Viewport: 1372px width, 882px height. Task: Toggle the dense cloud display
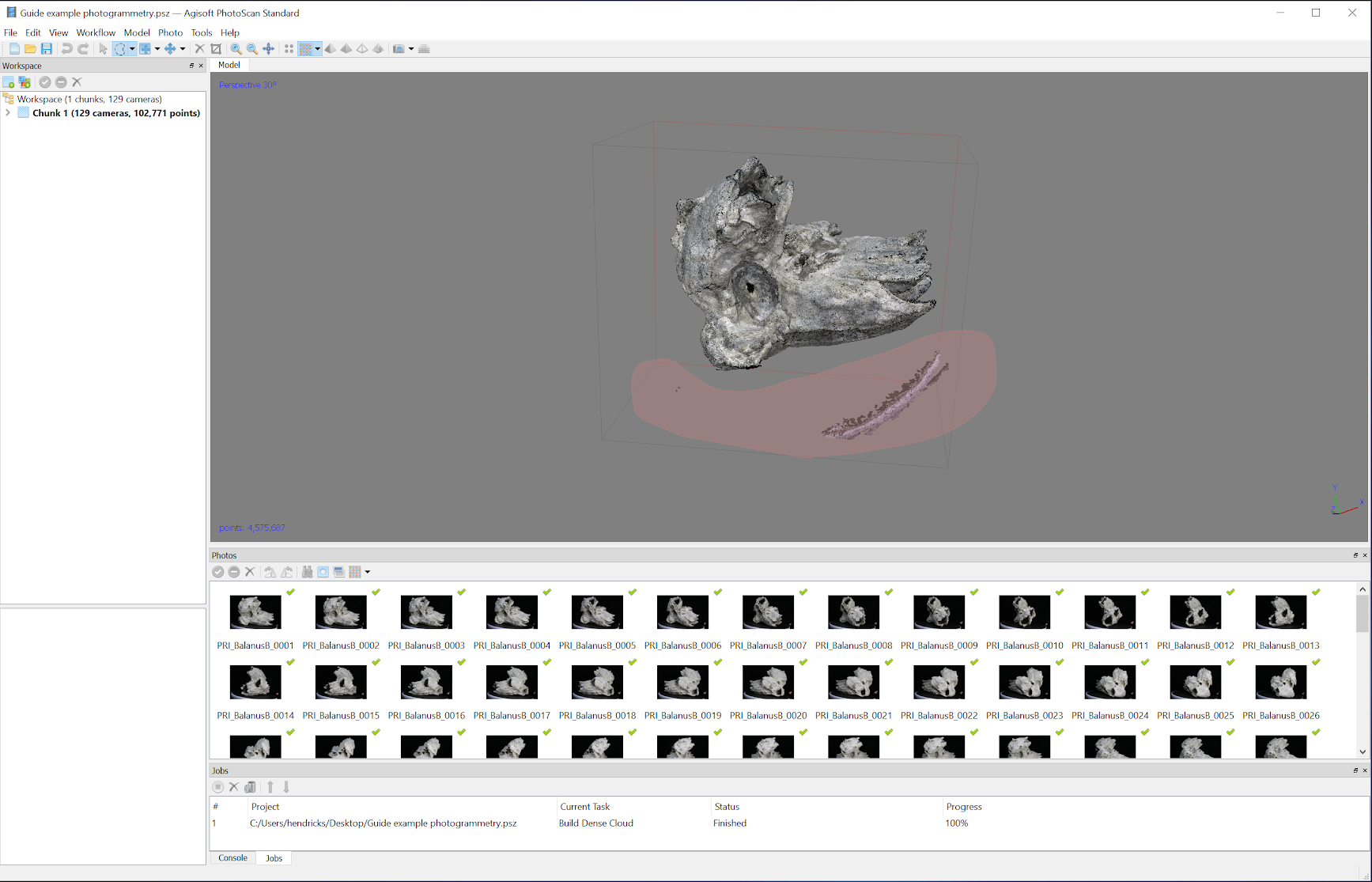pyautogui.click(x=305, y=49)
